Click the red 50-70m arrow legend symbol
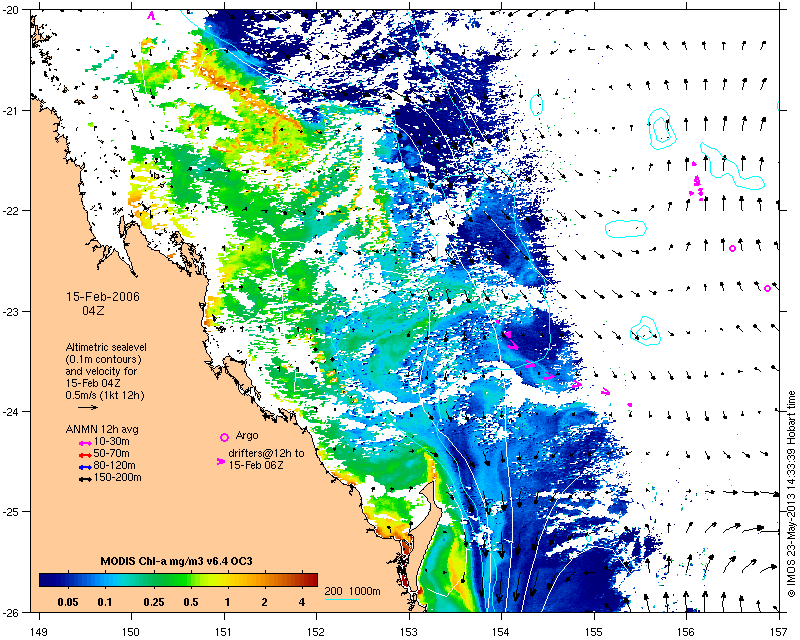This screenshot has width=800, height=640. pyautogui.click(x=85, y=454)
